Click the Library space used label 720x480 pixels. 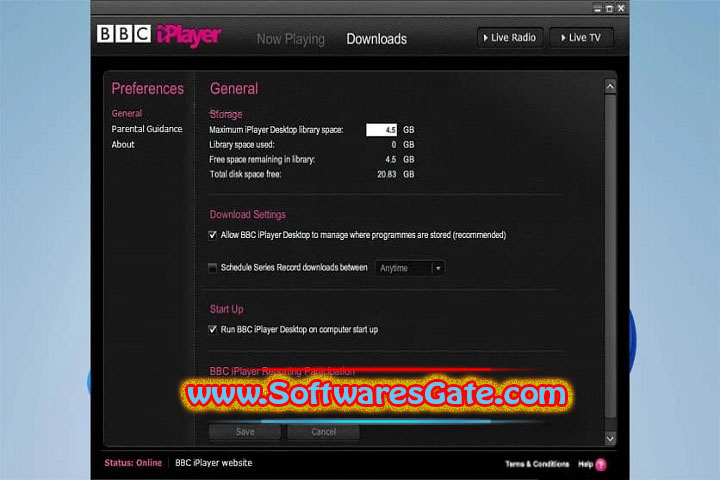pos(242,145)
